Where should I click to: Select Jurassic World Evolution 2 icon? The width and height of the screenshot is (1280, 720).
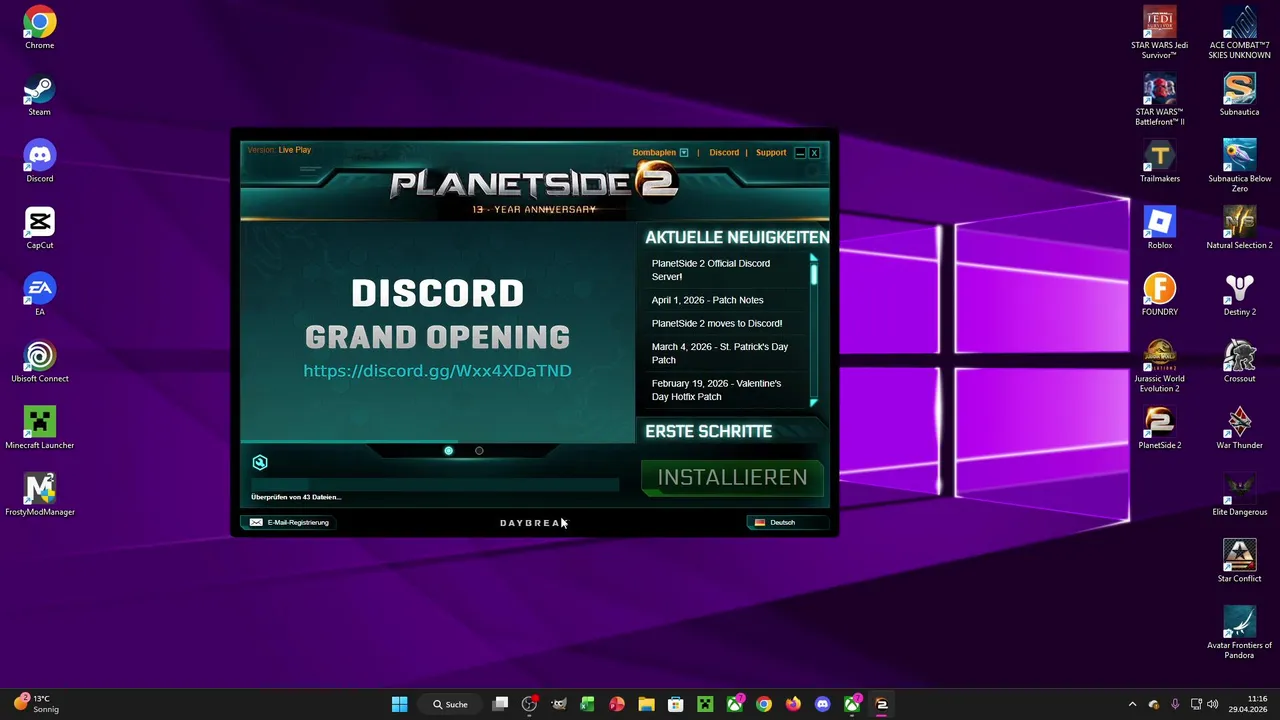[x=1160, y=366]
